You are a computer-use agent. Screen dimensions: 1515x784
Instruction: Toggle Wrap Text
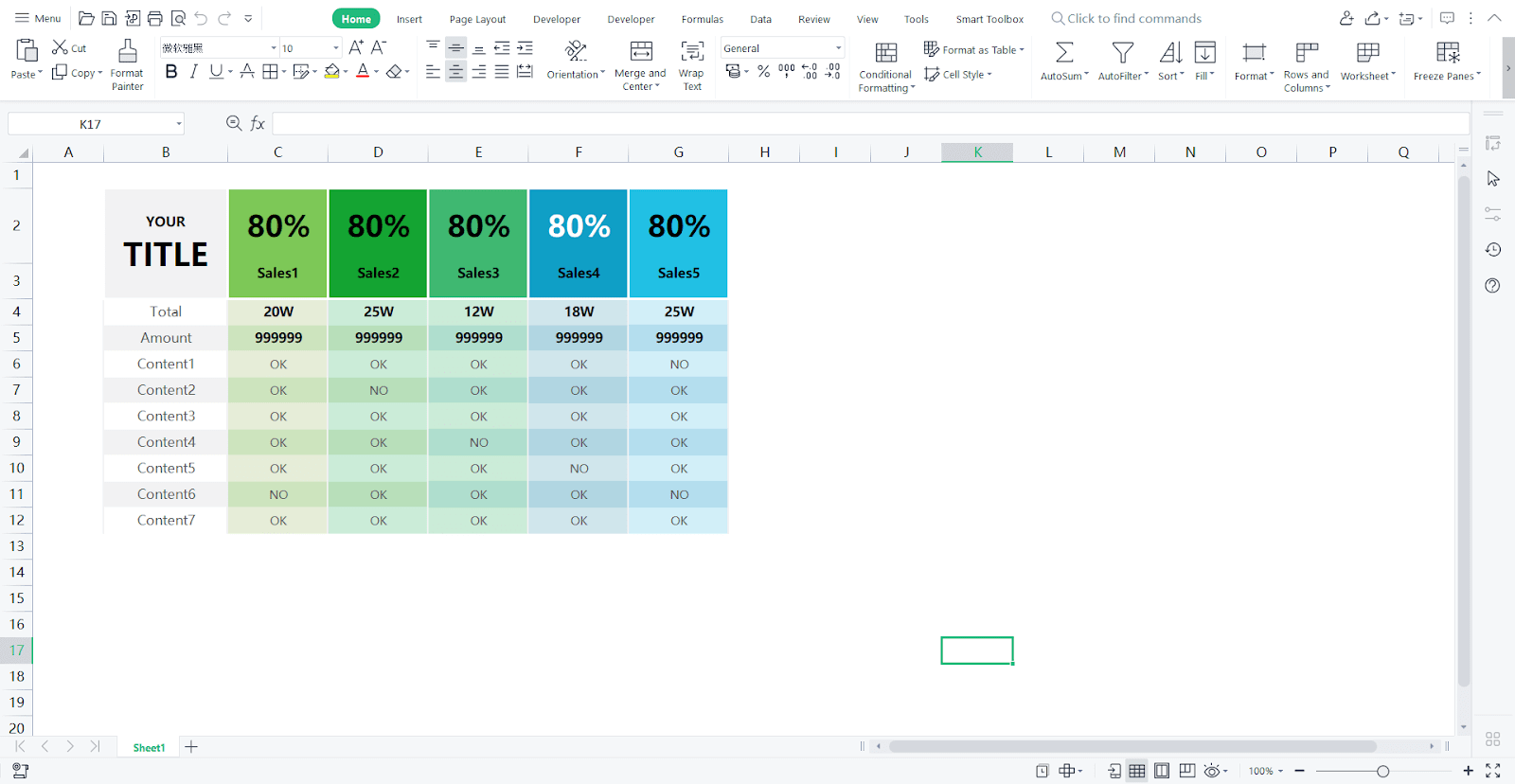click(692, 52)
